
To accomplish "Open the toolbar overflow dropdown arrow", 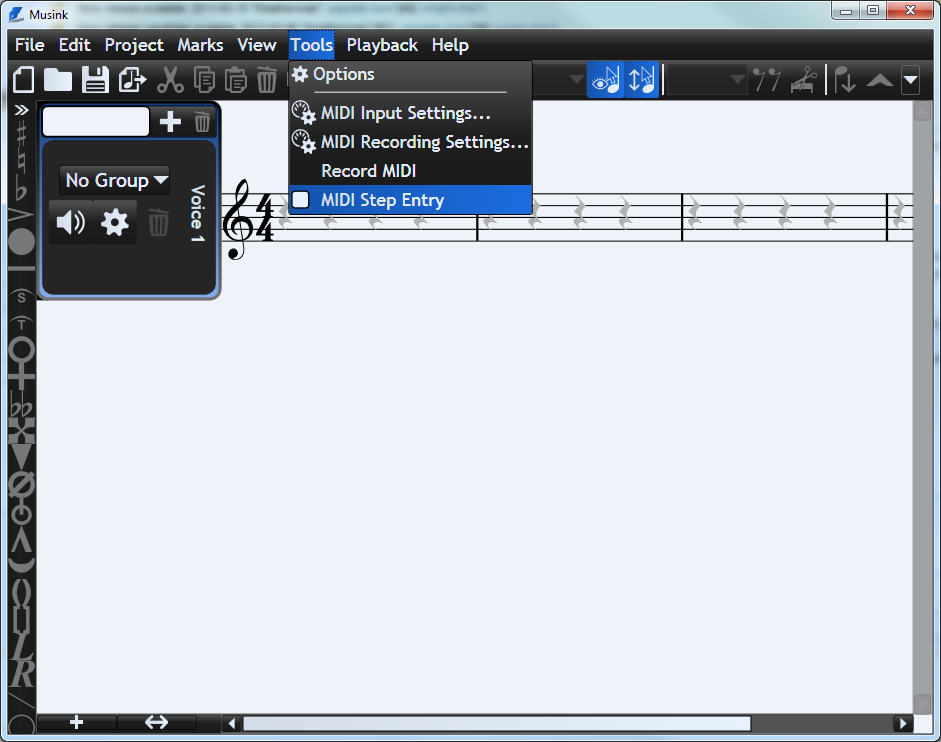I will tap(909, 80).
